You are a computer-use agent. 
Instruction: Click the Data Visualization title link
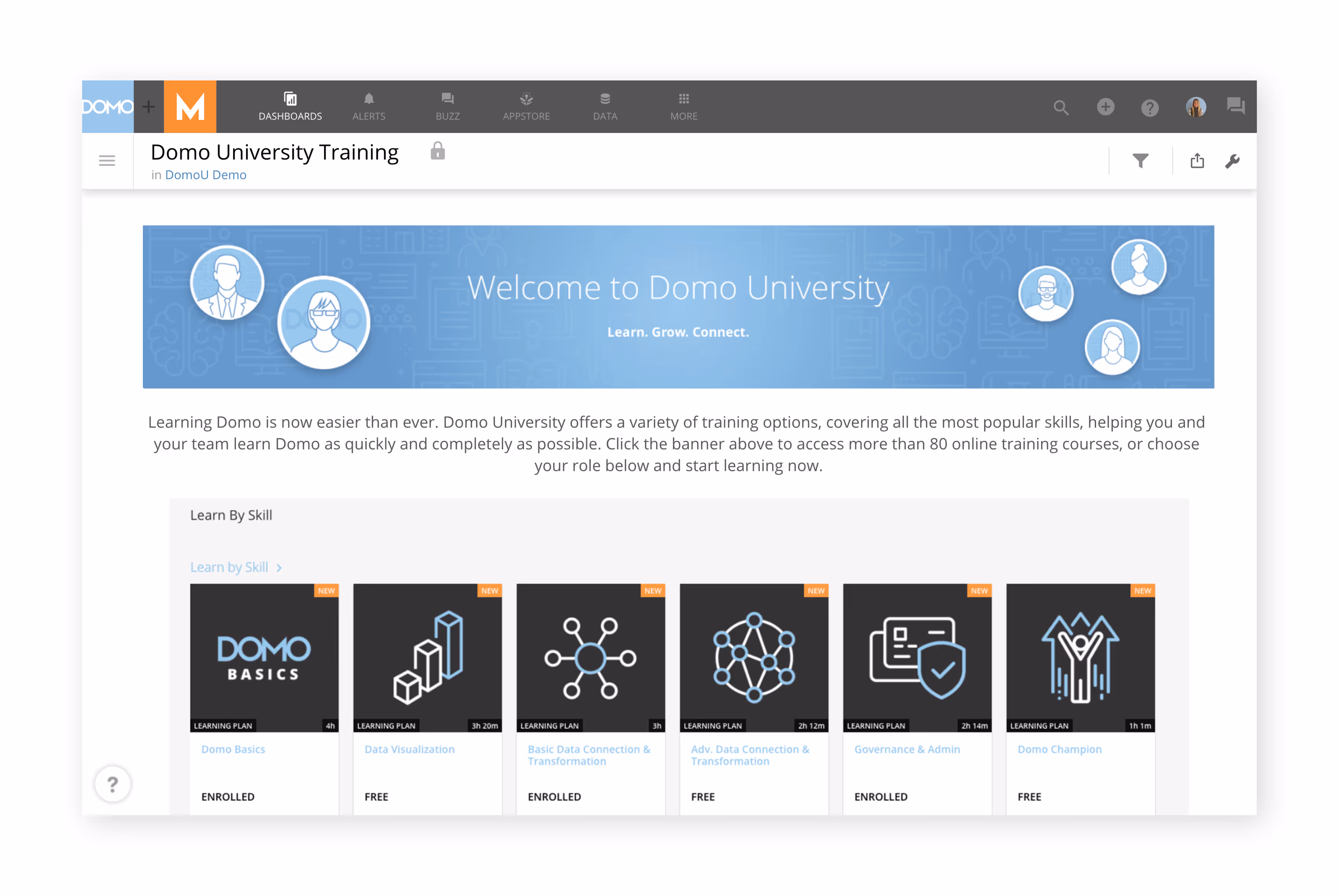coord(409,749)
